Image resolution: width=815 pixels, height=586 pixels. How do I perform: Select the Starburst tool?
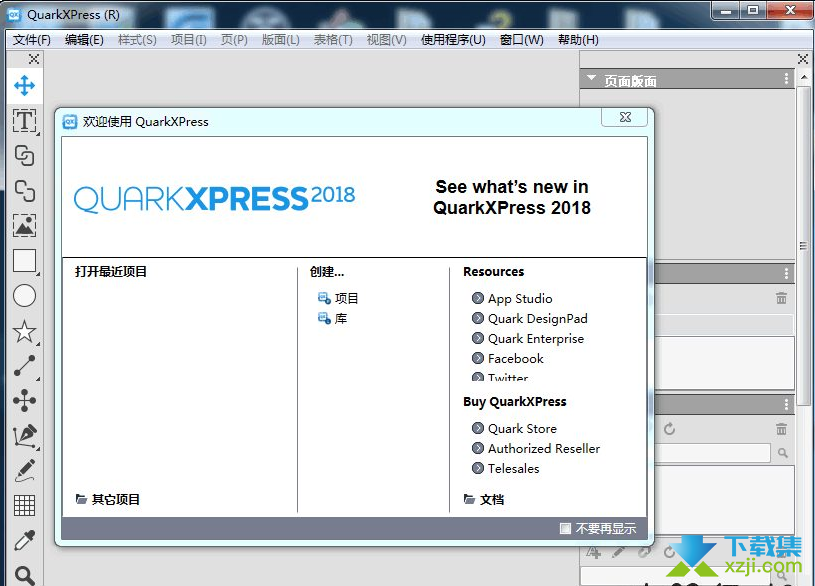click(24, 331)
